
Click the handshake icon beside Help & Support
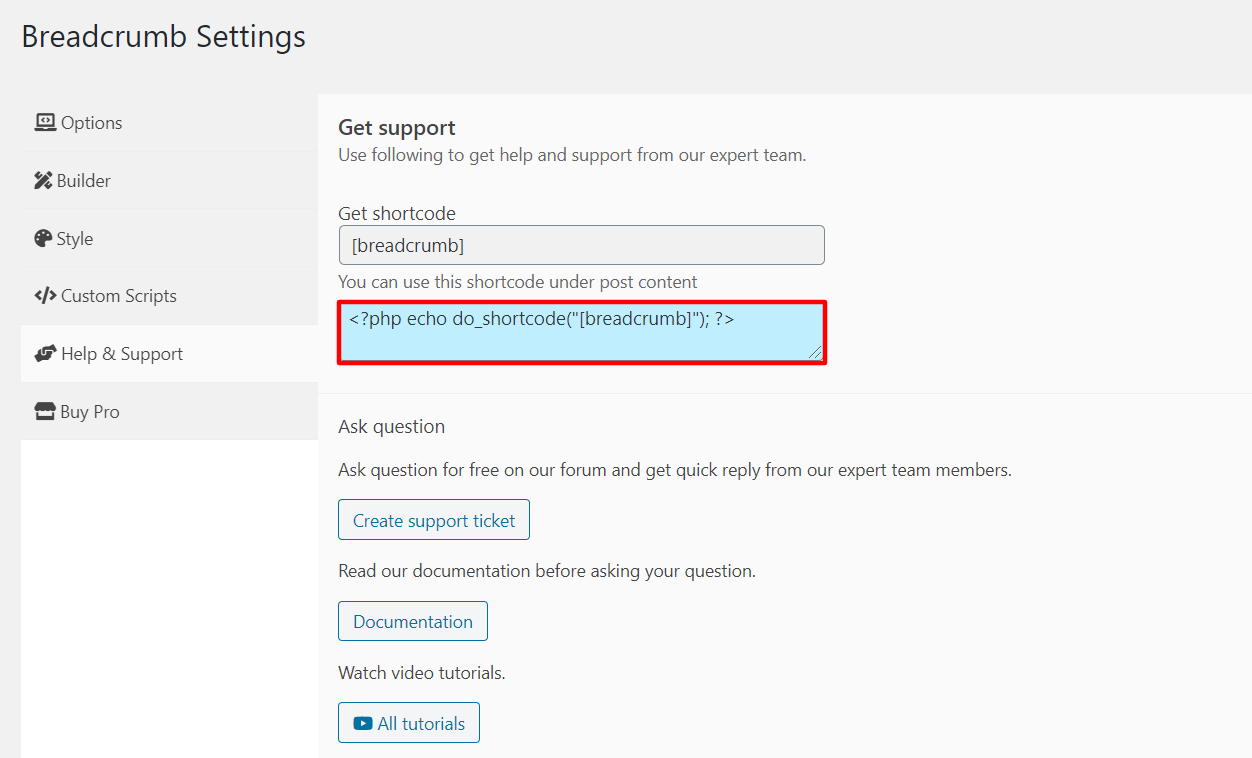pyautogui.click(x=45, y=353)
